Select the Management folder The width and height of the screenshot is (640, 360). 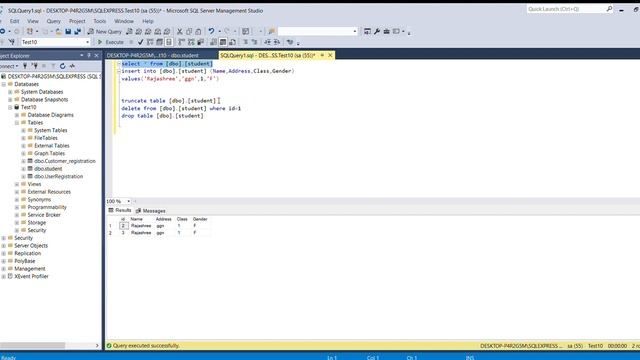29,269
